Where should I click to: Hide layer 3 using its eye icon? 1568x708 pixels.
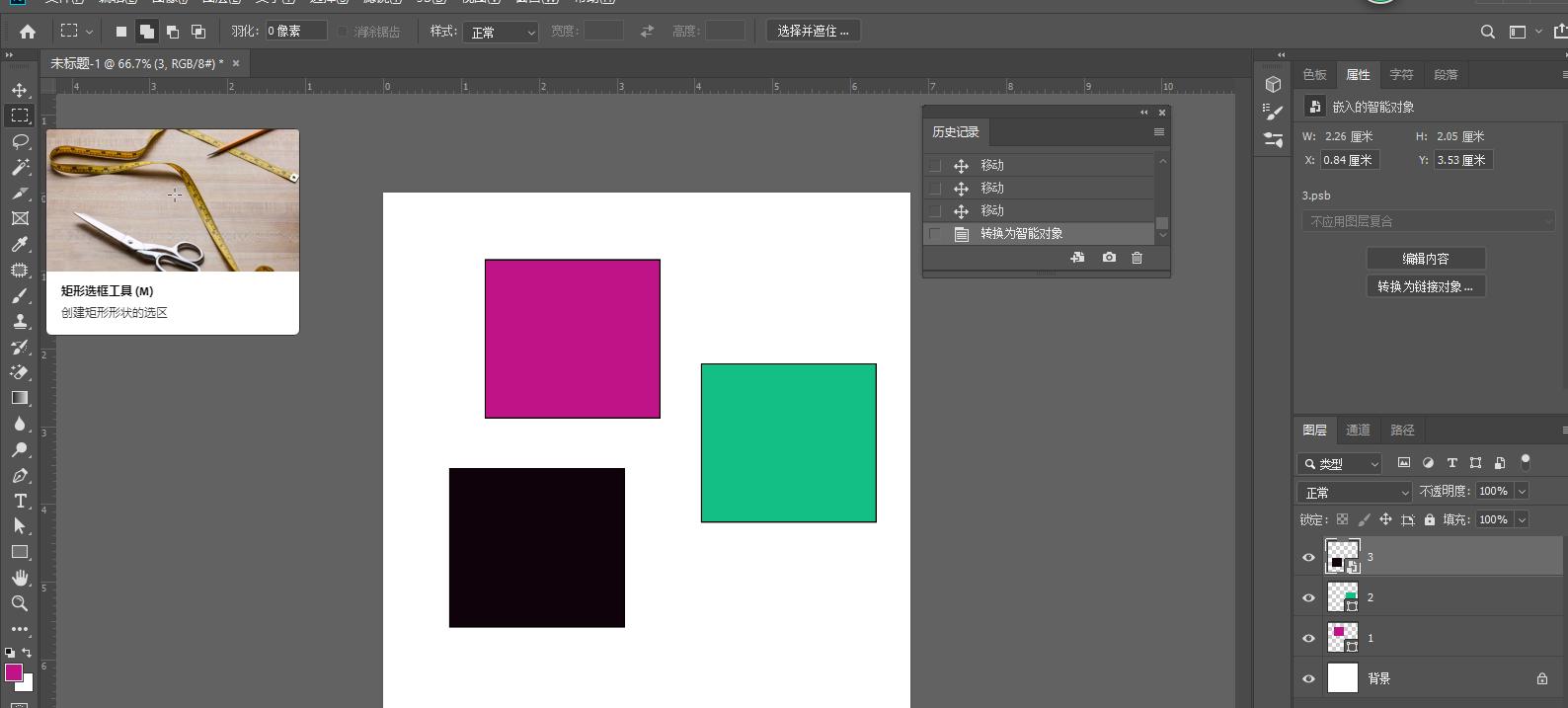1308,557
